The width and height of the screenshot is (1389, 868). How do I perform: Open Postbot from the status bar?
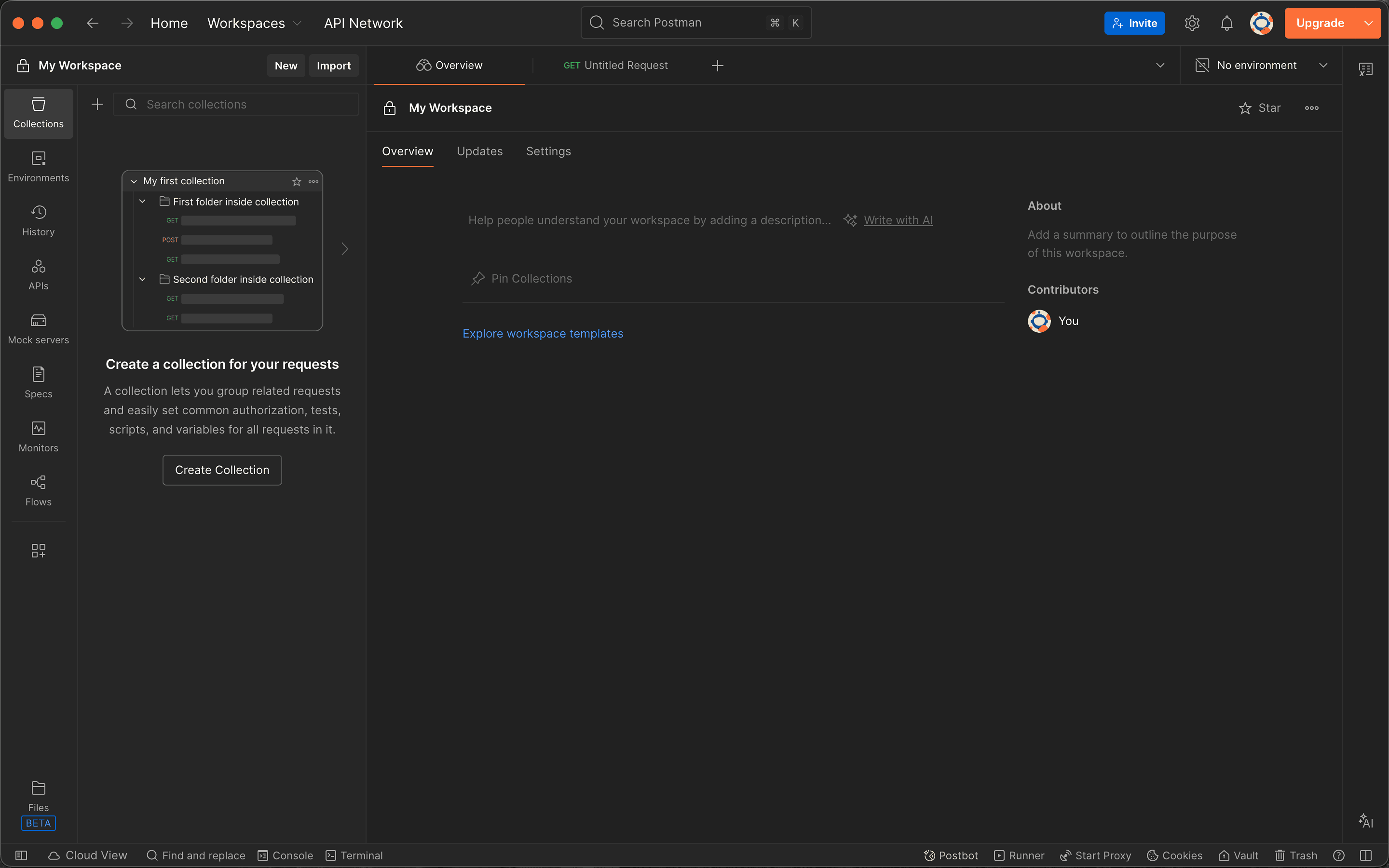[950, 855]
